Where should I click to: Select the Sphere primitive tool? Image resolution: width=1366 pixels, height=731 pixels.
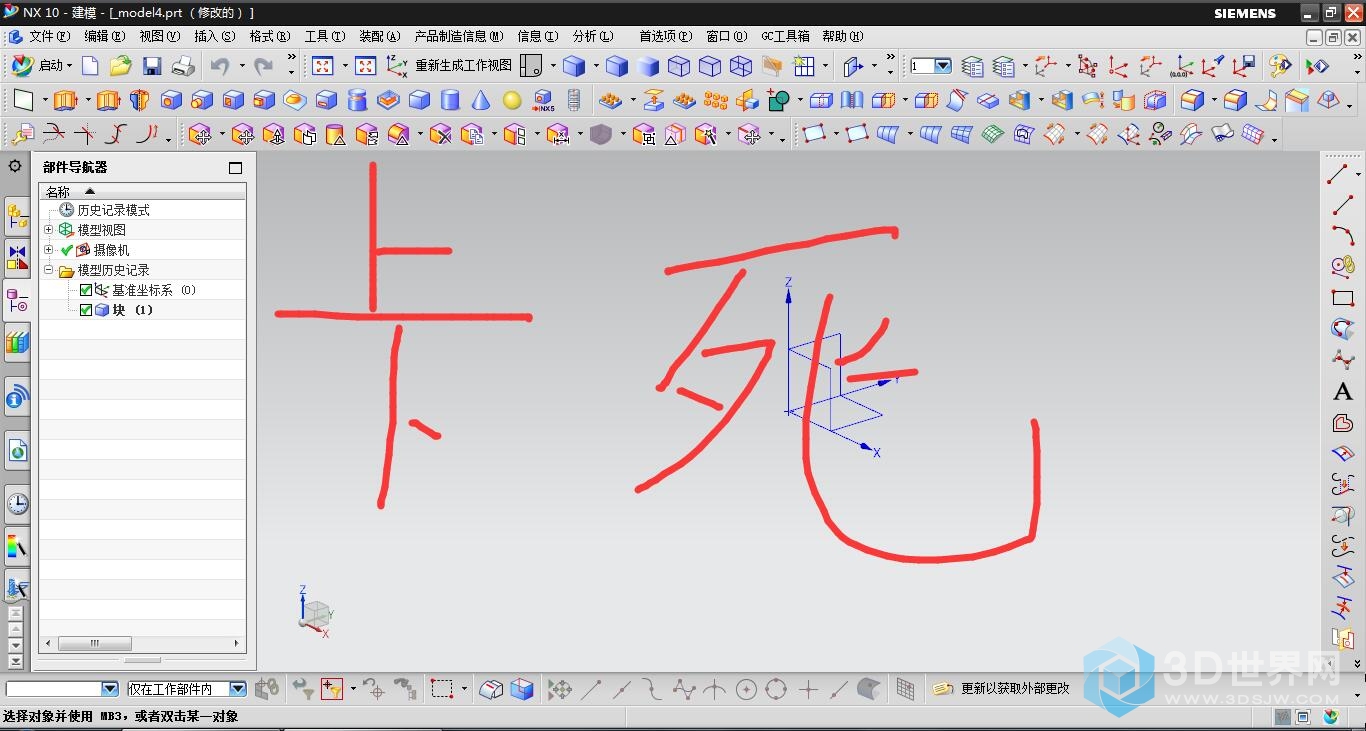coord(512,100)
